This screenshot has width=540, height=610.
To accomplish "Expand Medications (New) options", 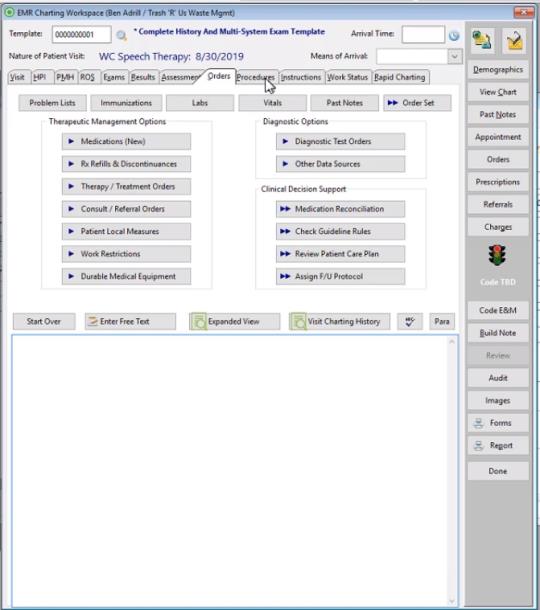I will click(126, 141).
